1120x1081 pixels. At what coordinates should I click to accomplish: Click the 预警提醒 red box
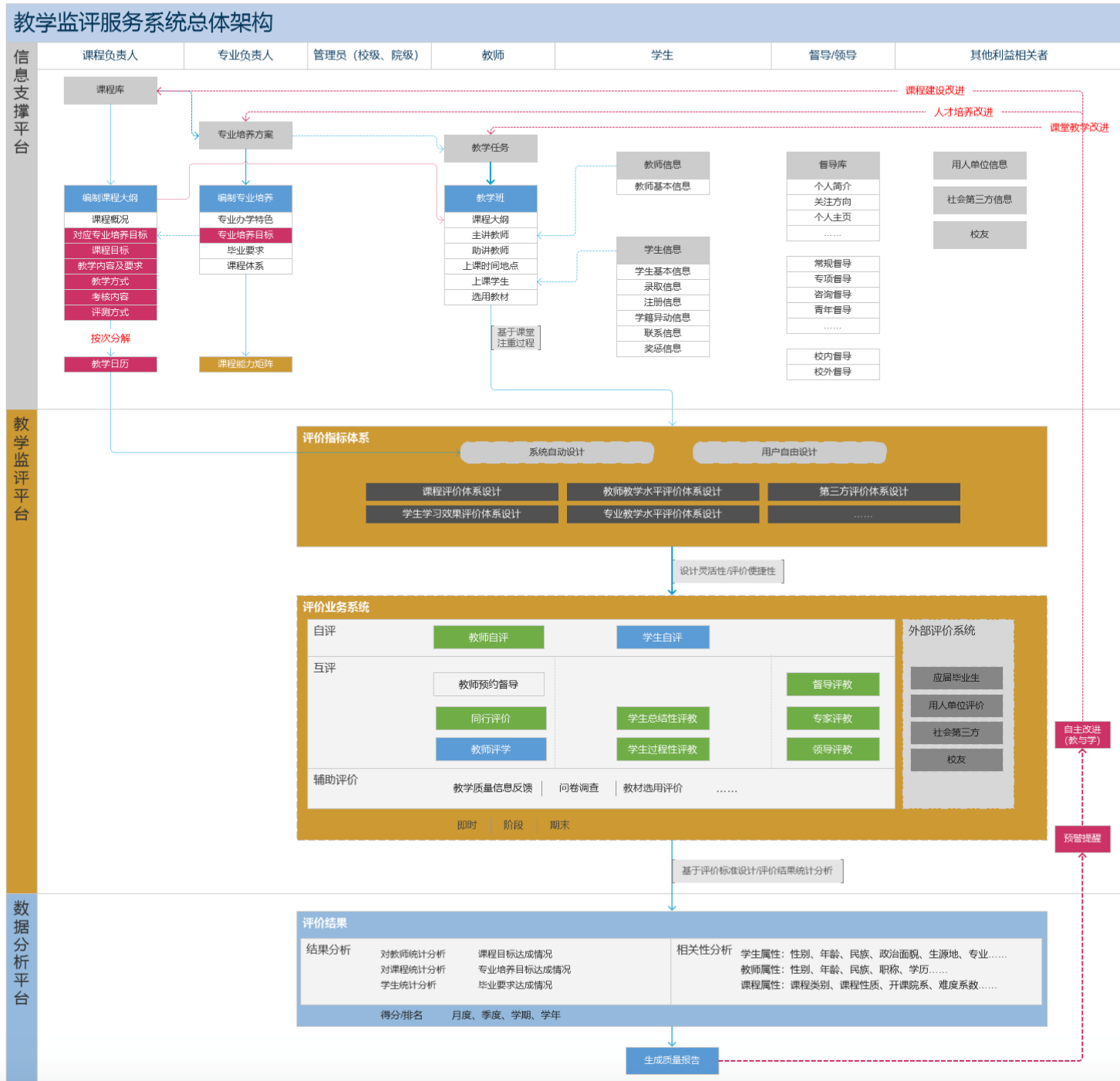tap(1081, 838)
